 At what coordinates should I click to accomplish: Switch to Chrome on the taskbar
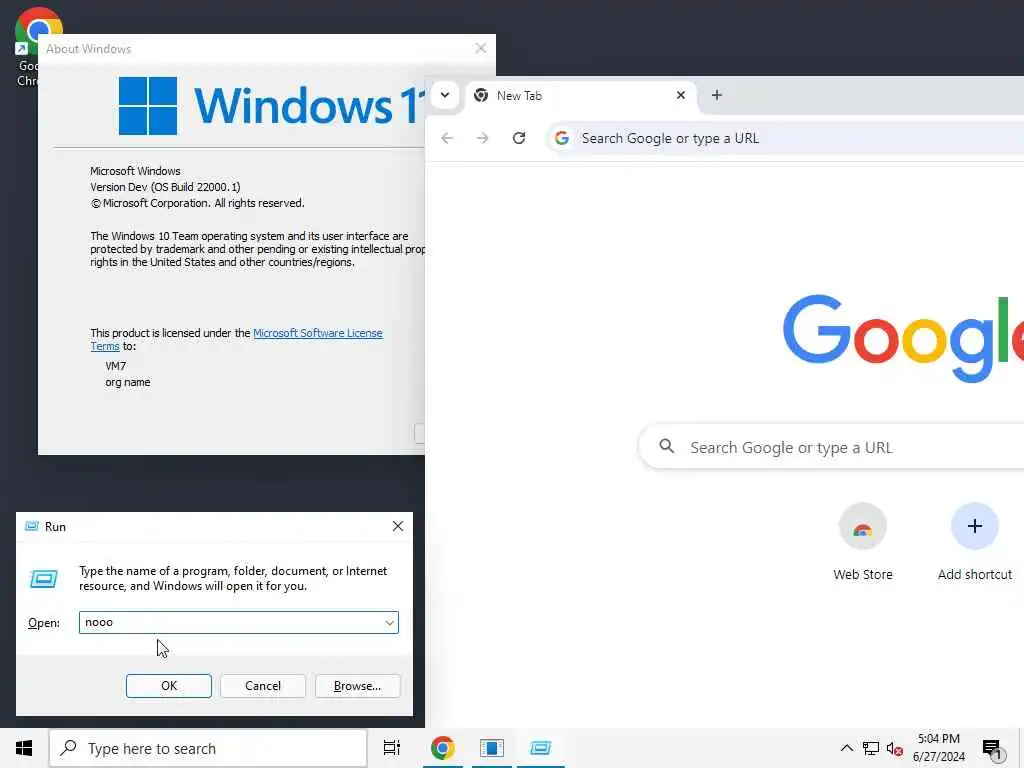pos(442,748)
